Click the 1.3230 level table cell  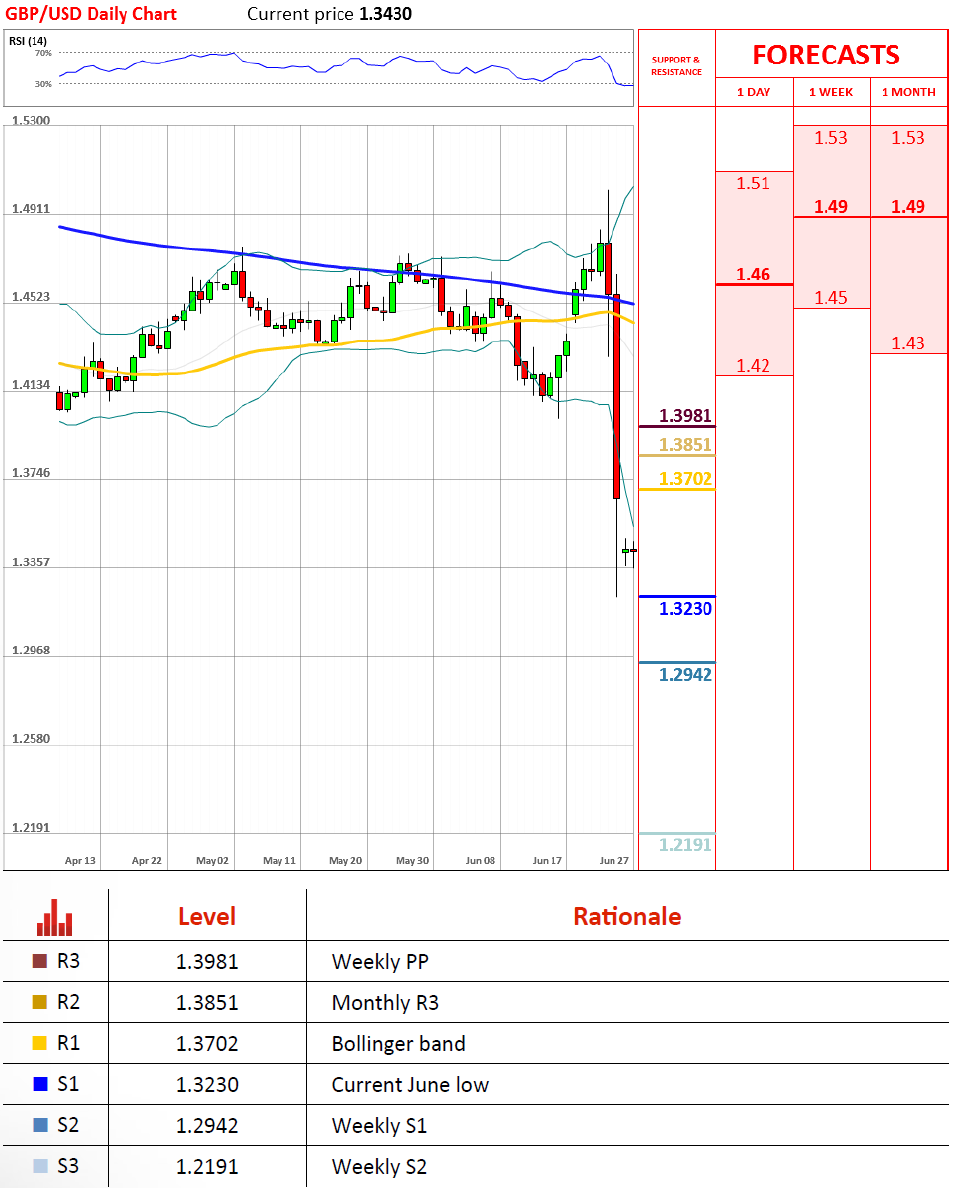tap(207, 1084)
